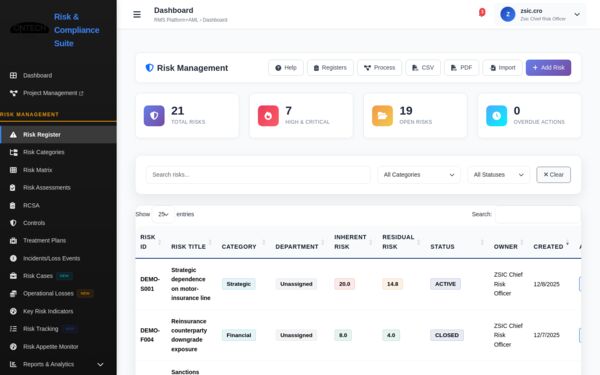
Task: Open the user account dropdown chevron
Action: pos(577,15)
